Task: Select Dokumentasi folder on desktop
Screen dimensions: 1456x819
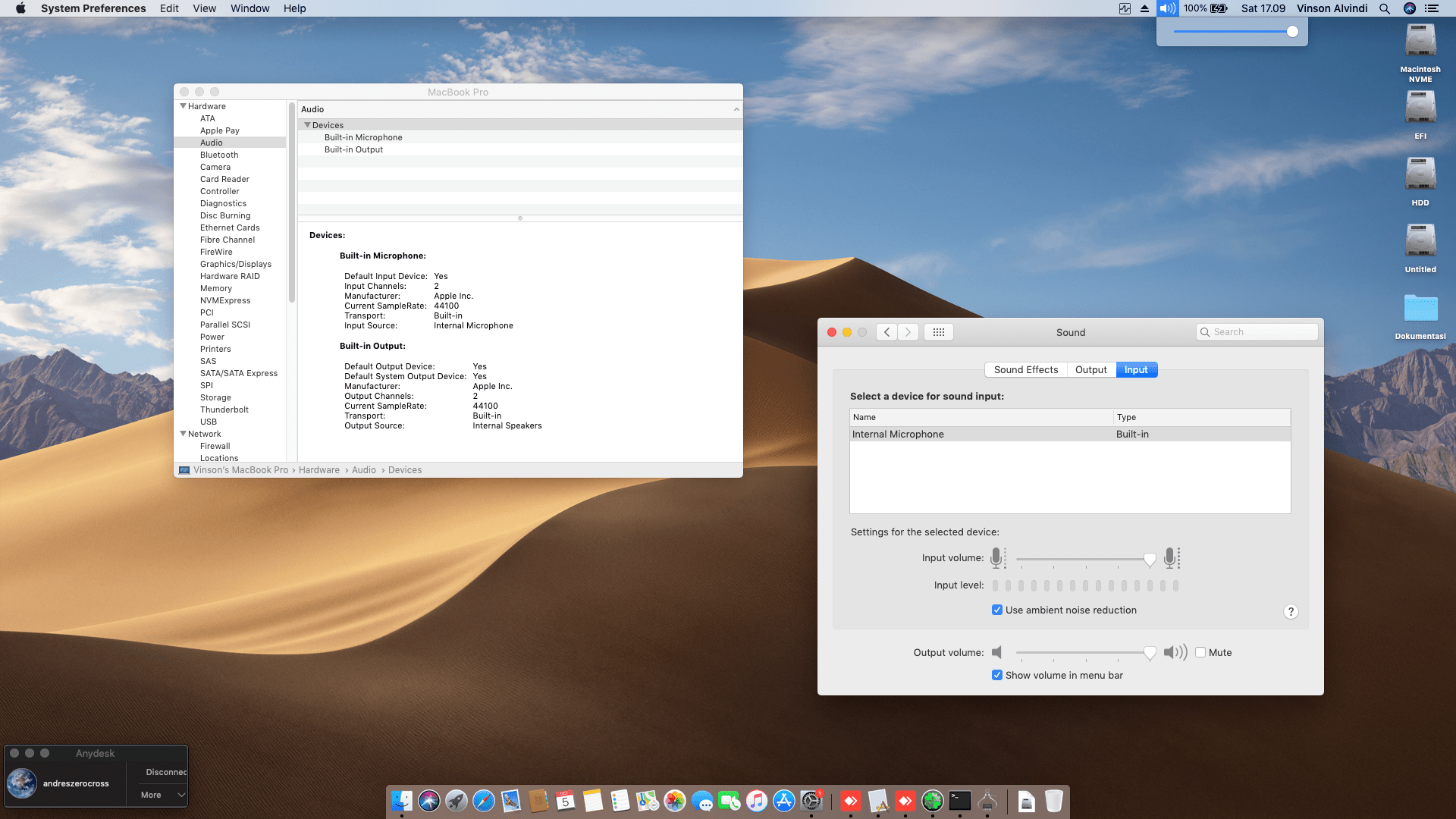Action: click(x=1420, y=309)
